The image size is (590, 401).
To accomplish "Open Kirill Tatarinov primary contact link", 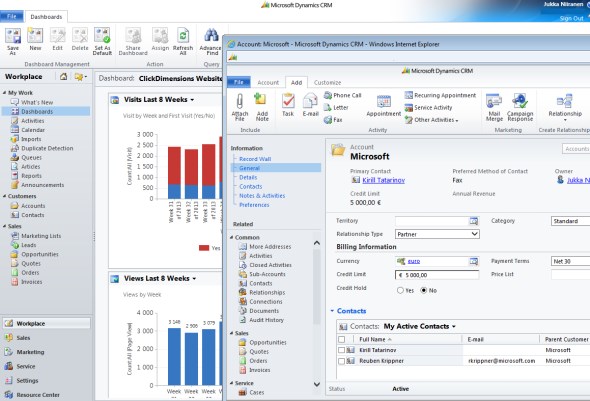I will (383, 180).
